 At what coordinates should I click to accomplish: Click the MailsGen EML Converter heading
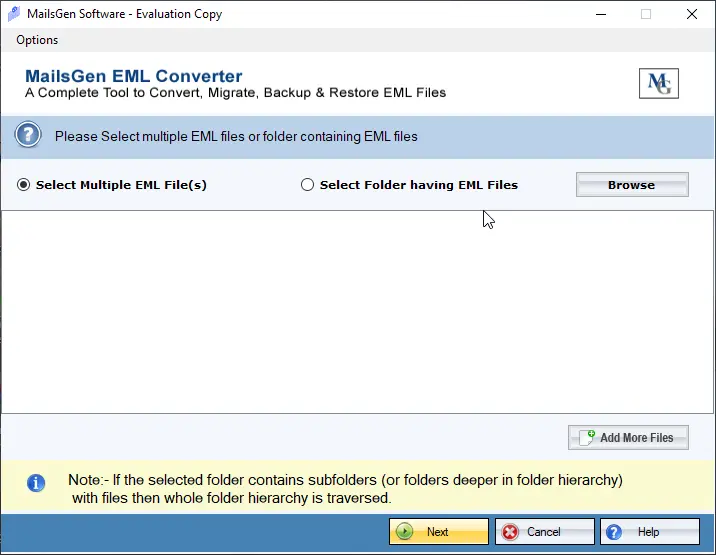tap(133, 76)
